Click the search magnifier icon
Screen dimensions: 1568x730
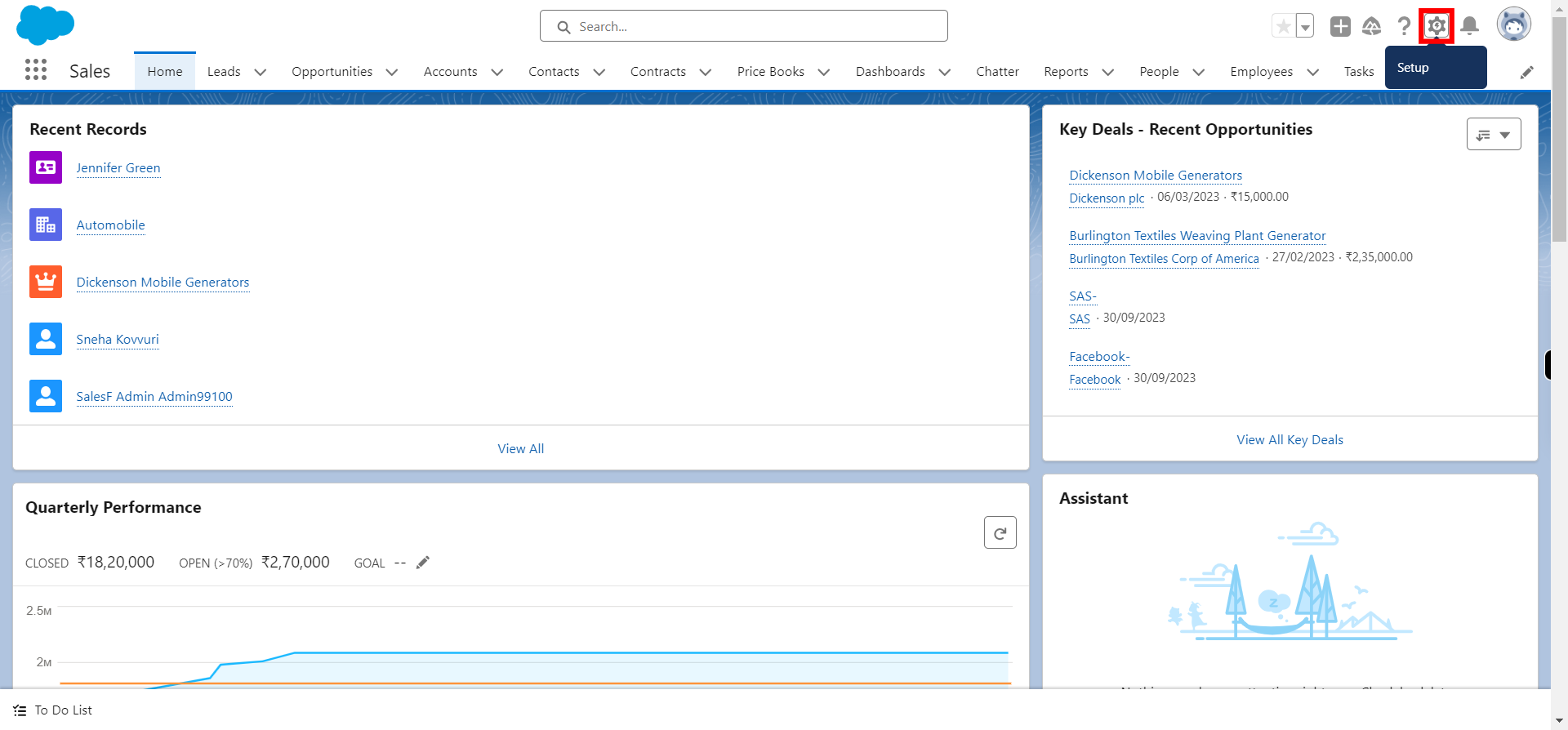pyautogui.click(x=563, y=27)
